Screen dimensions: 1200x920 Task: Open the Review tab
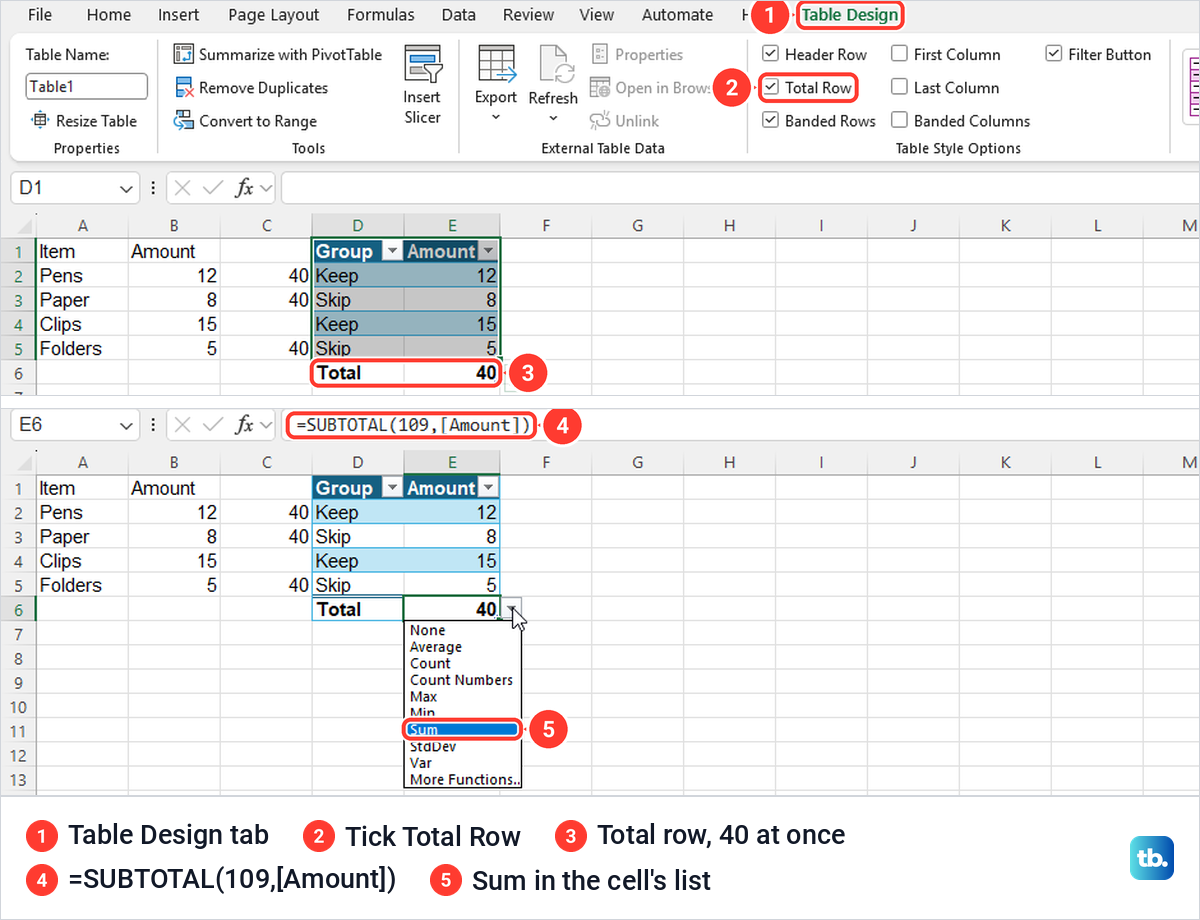(528, 15)
